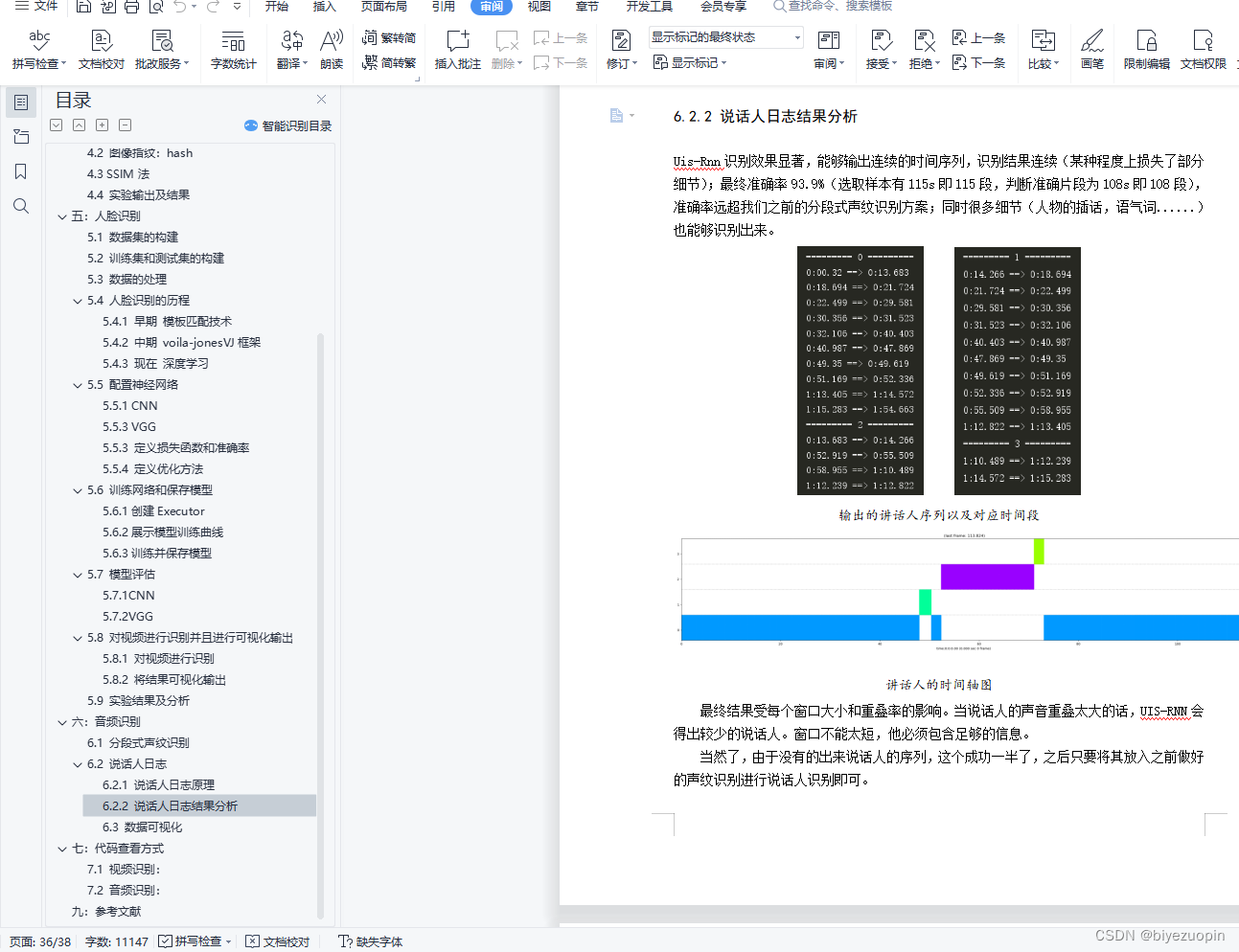Toggle 文档校对 in the status bar
The image size is (1239, 952).
[277, 941]
